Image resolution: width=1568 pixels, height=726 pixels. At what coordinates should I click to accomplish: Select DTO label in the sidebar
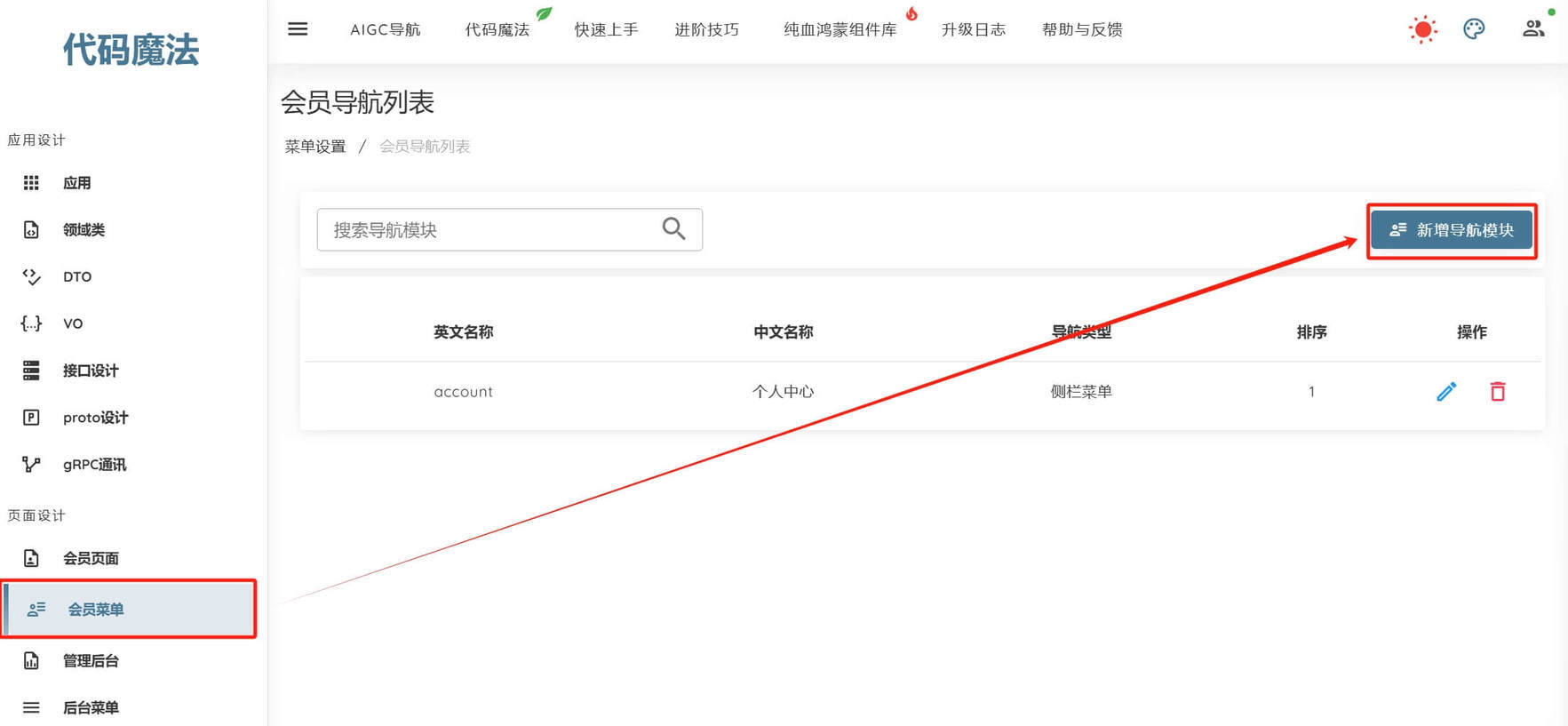click(x=77, y=276)
